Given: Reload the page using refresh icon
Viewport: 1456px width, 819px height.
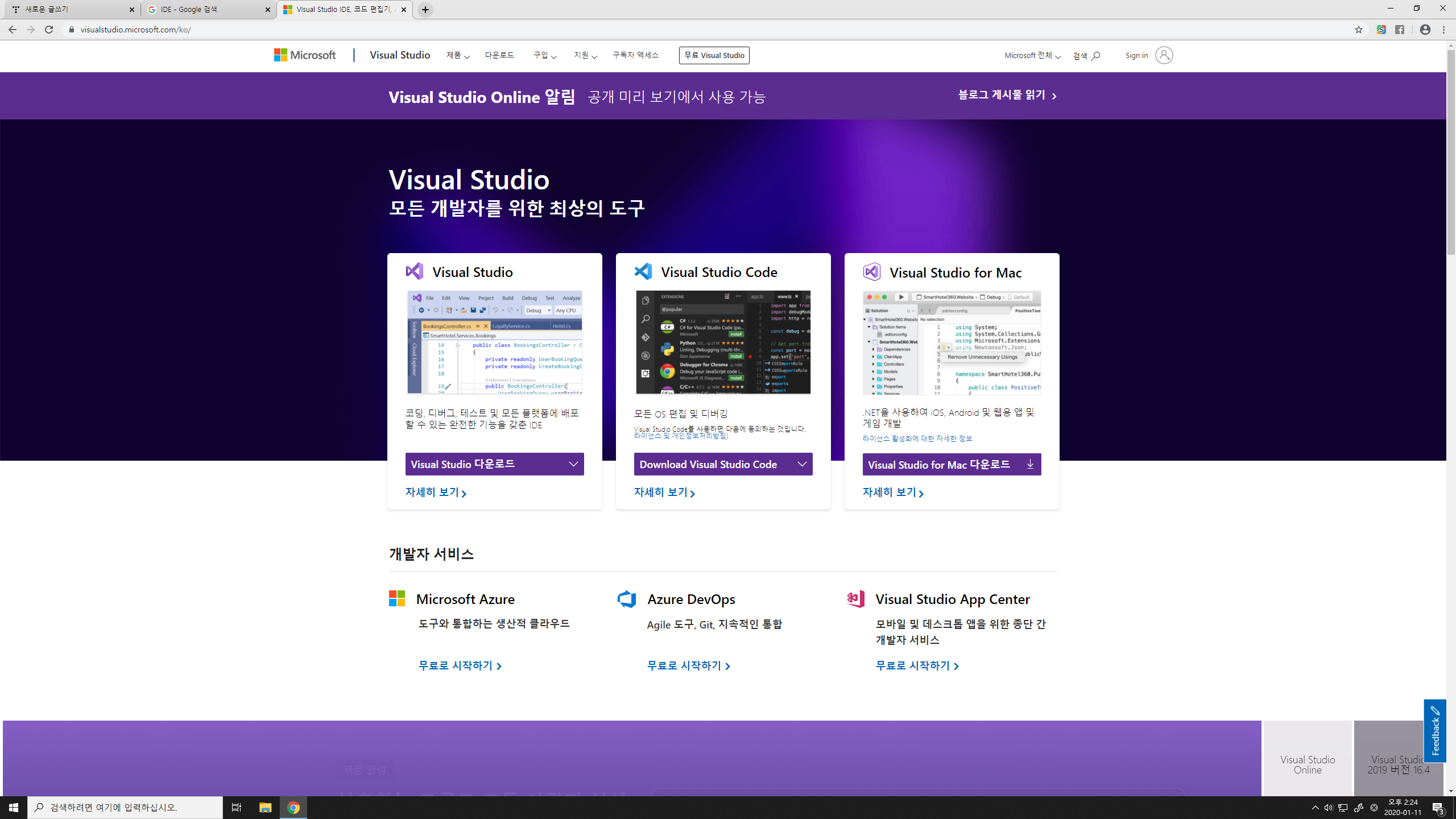Looking at the screenshot, I should click(49, 30).
